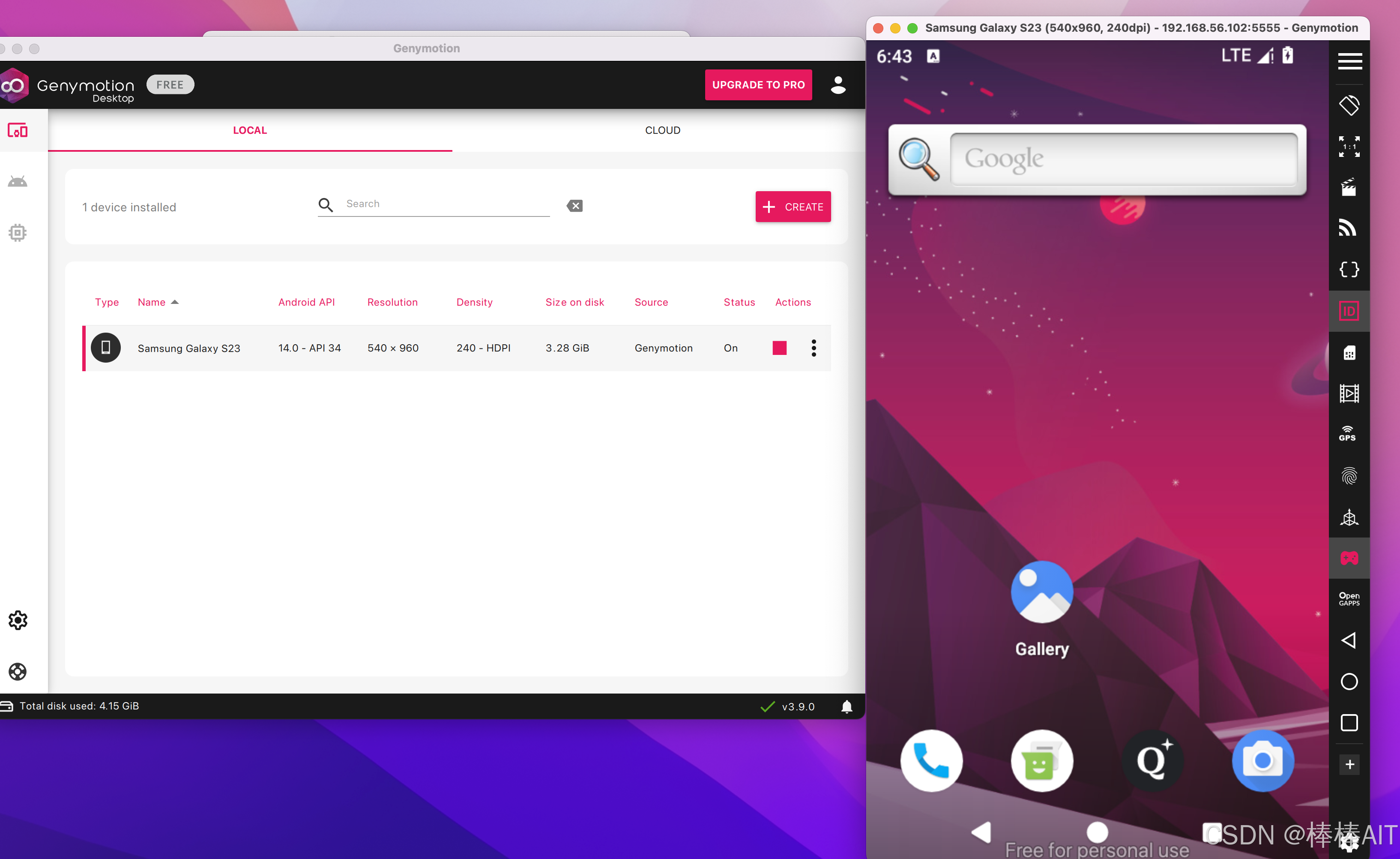Sort by Resolution column header
The height and width of the screenshot is (859, 1400).
[392, 303]
